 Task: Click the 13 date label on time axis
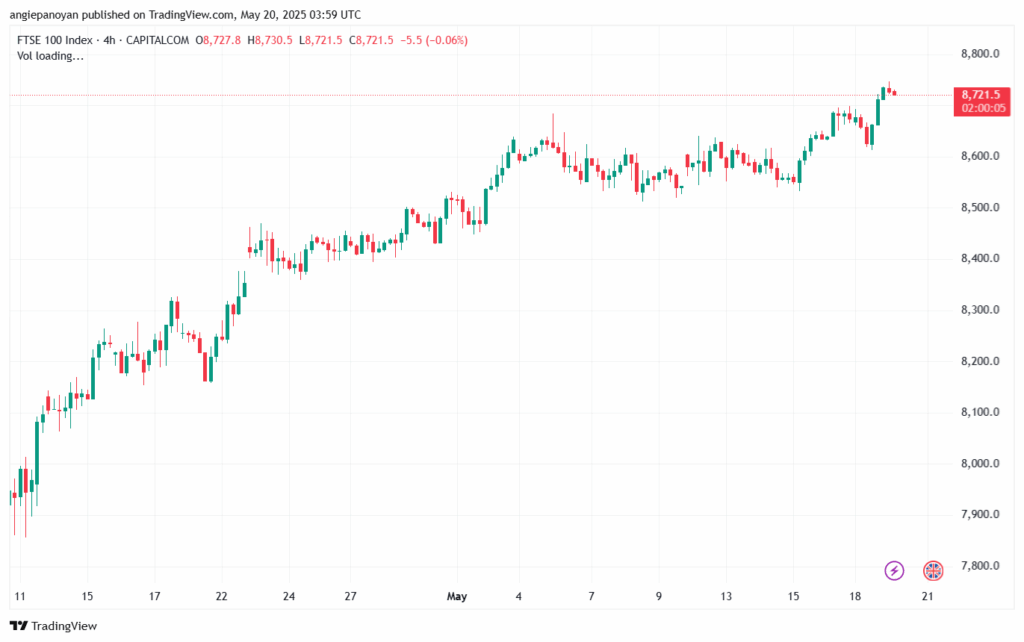(x=726, y=596)
